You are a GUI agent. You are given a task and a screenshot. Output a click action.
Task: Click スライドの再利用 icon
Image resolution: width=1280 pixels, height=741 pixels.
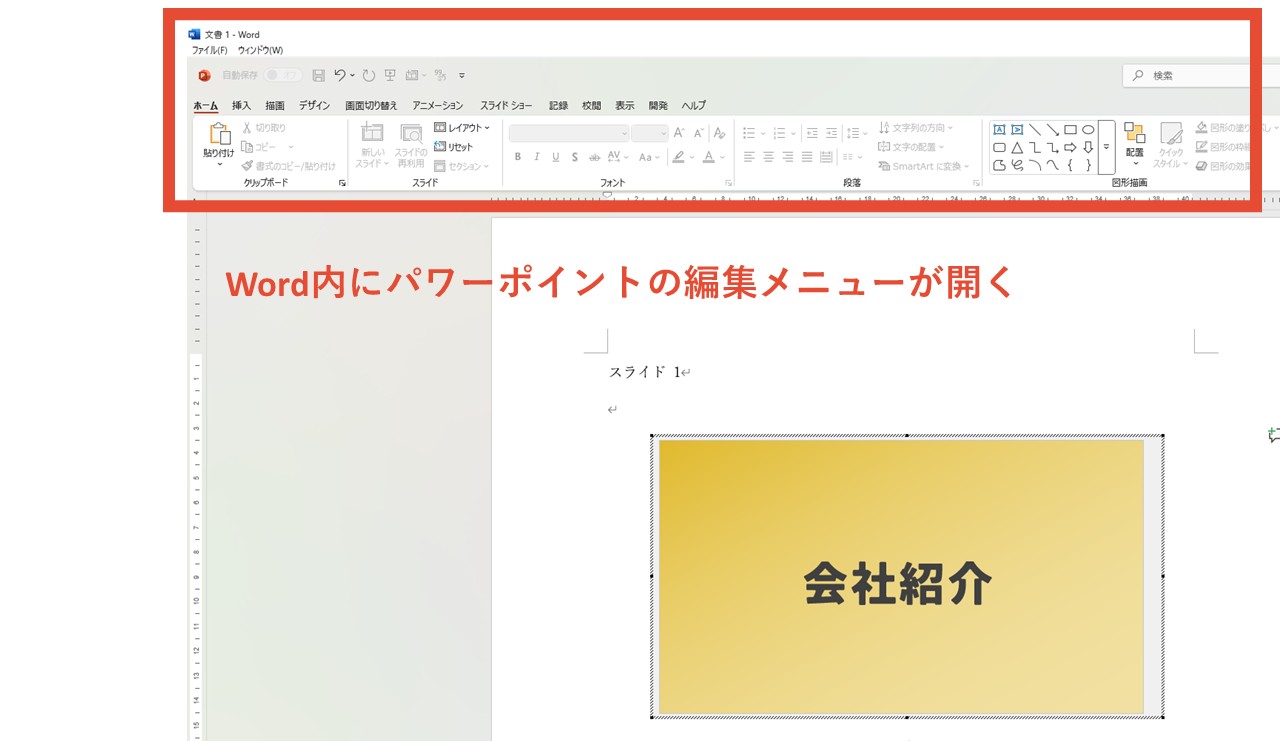[x=411, y=133]
